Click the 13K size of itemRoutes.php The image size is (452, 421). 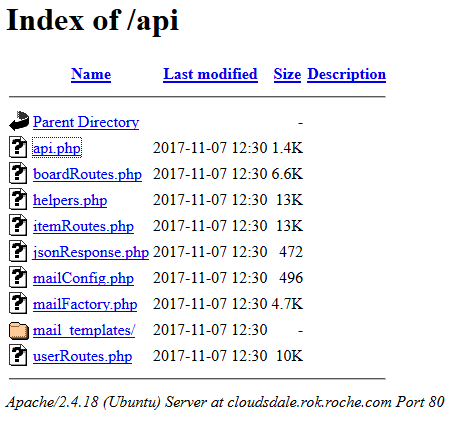point(290,226)
